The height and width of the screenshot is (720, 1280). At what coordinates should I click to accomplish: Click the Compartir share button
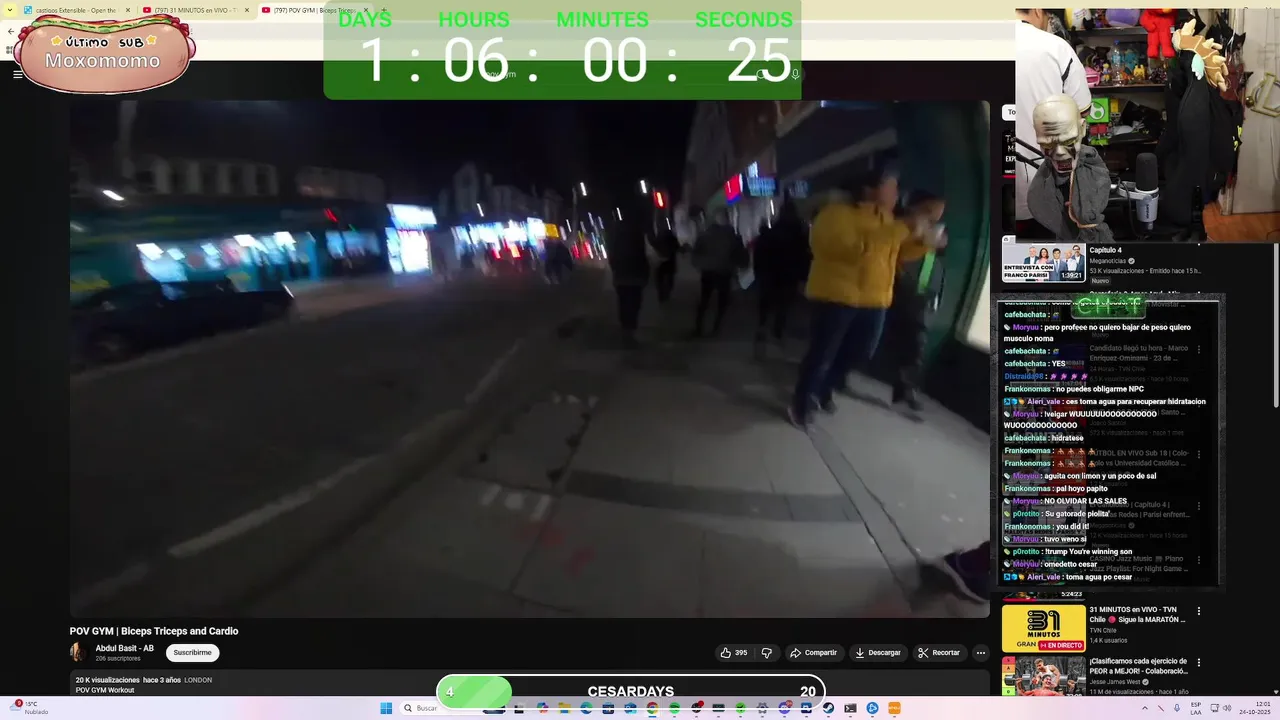tap(813, 652)
